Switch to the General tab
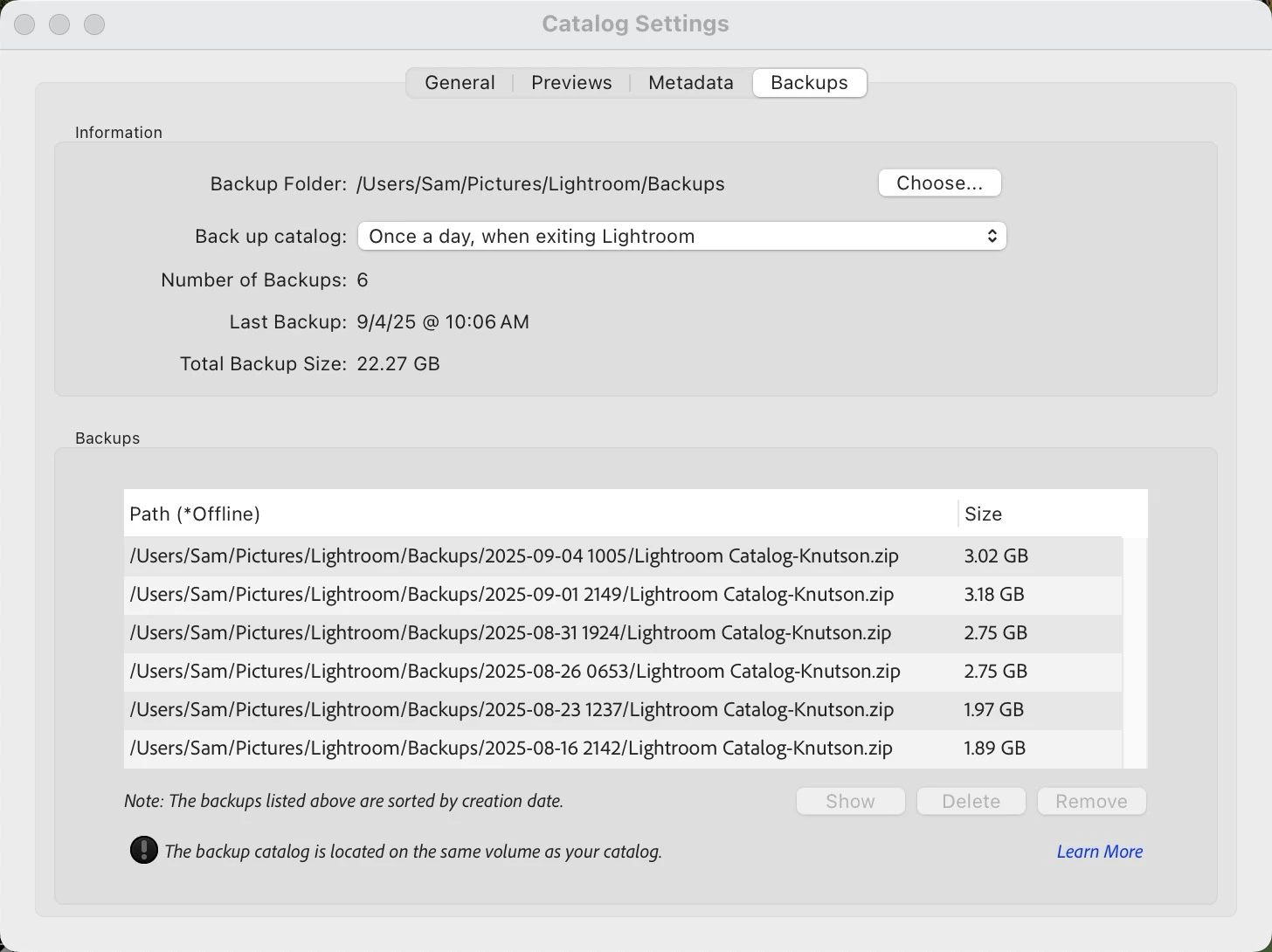This screenshot has width=1272, height=952. 460,83
